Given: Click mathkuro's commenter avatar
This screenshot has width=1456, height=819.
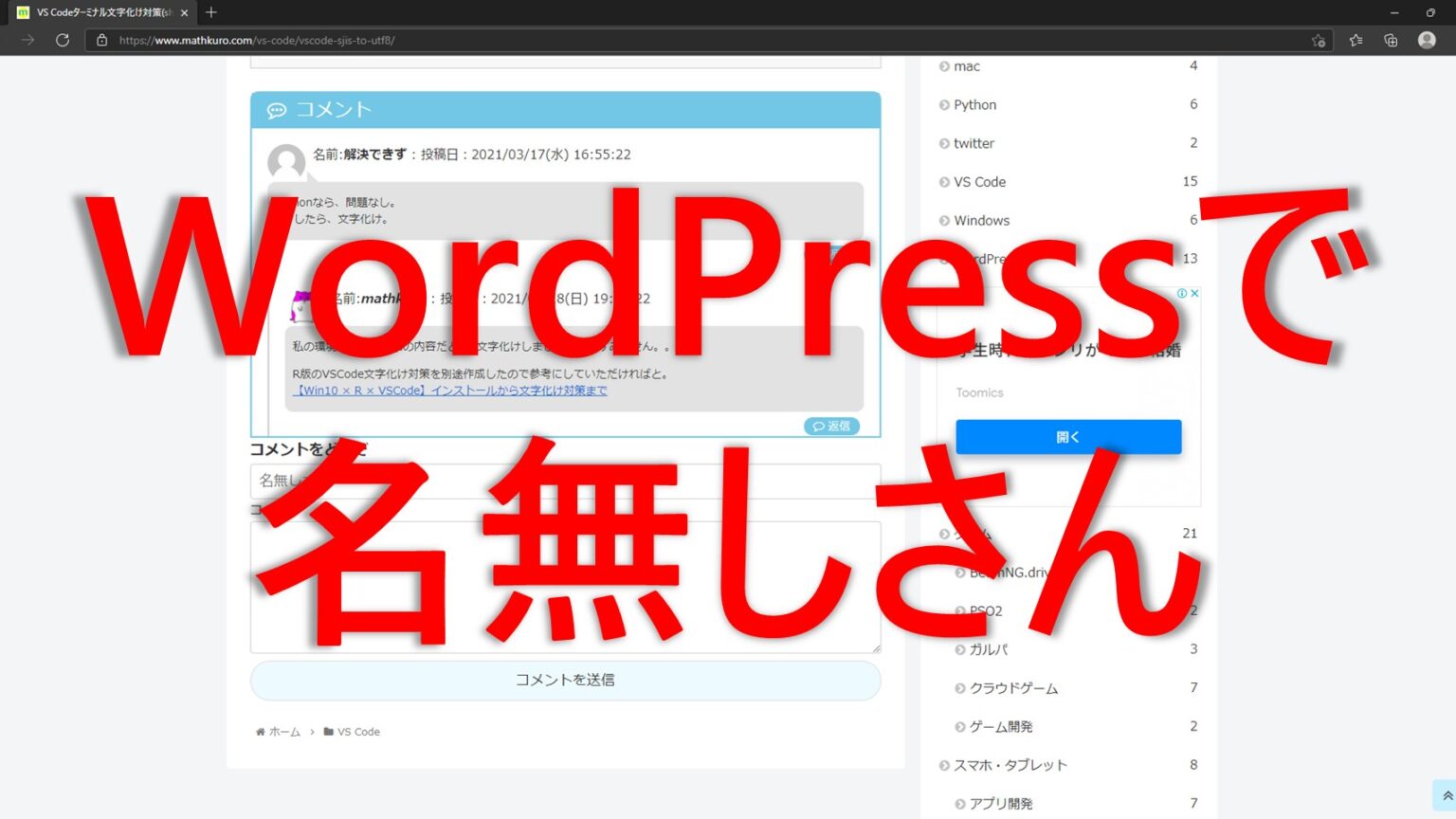Looking at the screenshot, I should 300,303.
